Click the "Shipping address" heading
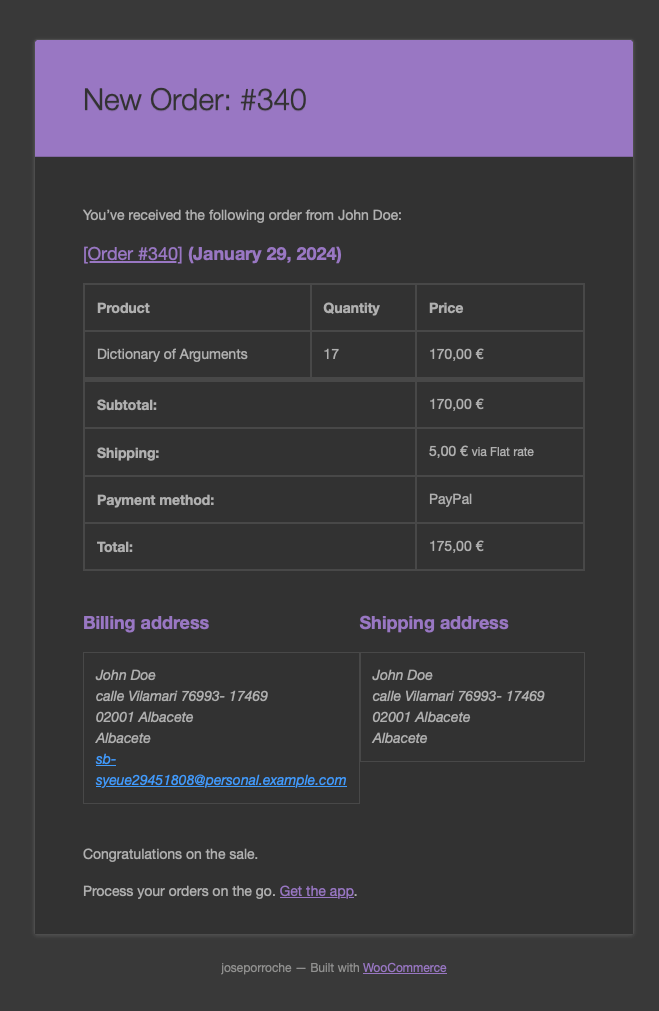The height and width of the screenshot is (1011, 659). point(433,623)
